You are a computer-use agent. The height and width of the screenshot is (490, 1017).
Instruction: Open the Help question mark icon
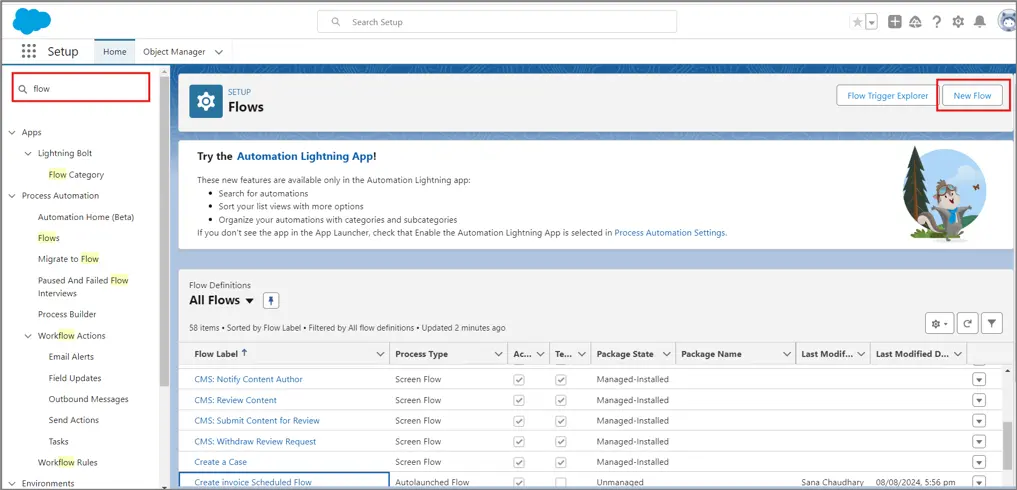coord(937,22)
